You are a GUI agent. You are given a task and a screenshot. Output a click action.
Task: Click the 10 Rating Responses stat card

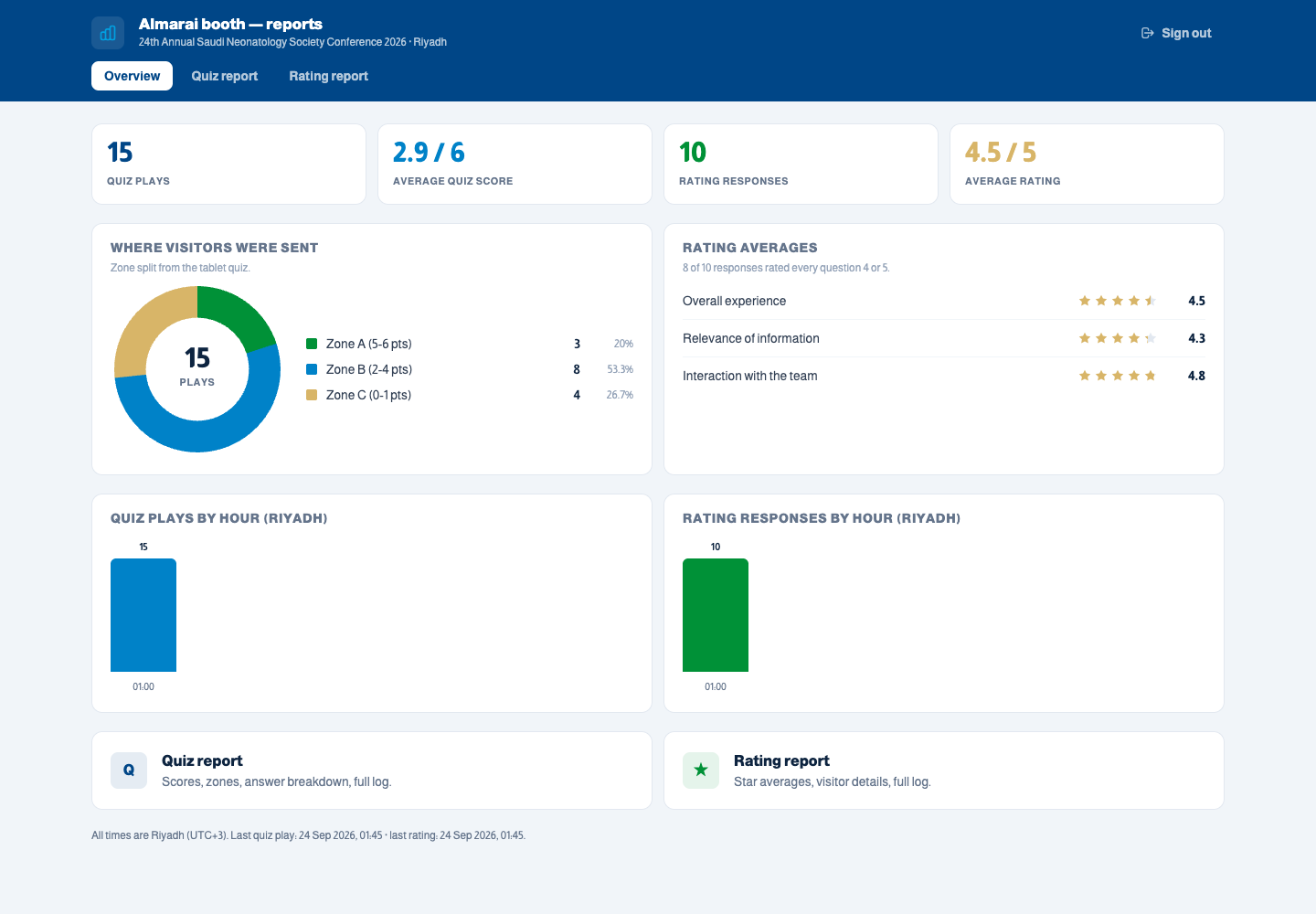801,165
